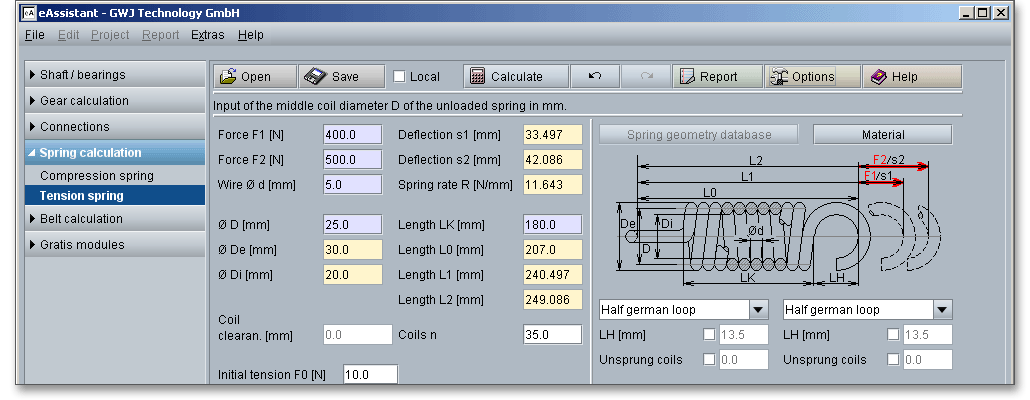Image resolution: width=1030 pixels, height=400 pixels.
Task: Enable the Local checkbox
Action: (x=399, y=77)
